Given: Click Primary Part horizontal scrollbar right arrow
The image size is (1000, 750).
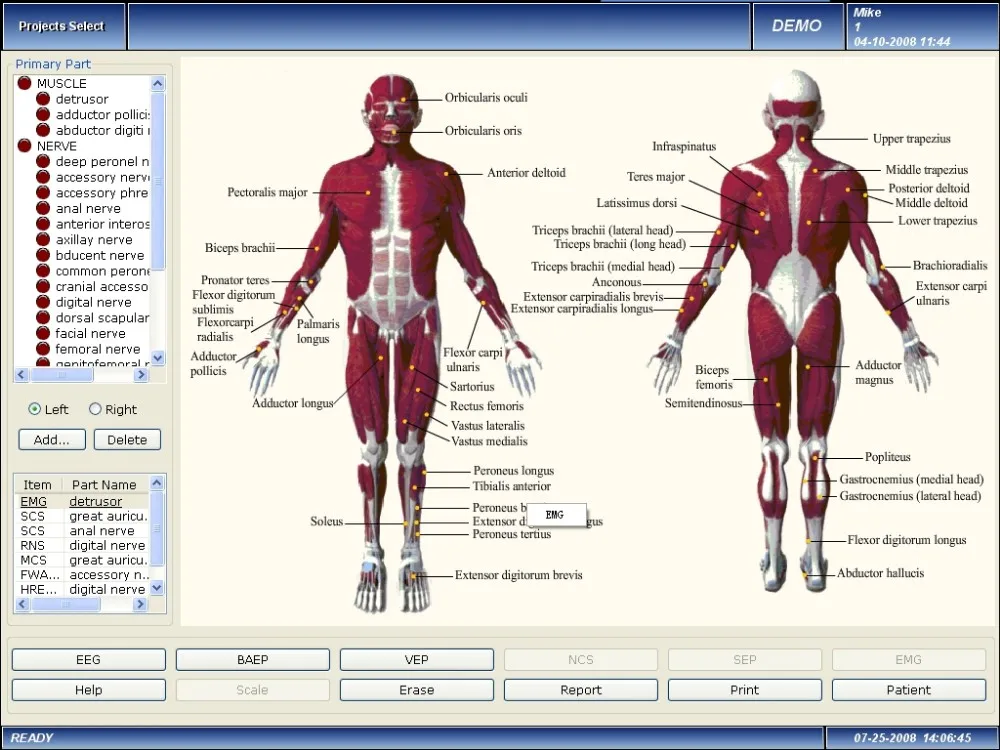Looking at the screenshot, I should [141, 375].
